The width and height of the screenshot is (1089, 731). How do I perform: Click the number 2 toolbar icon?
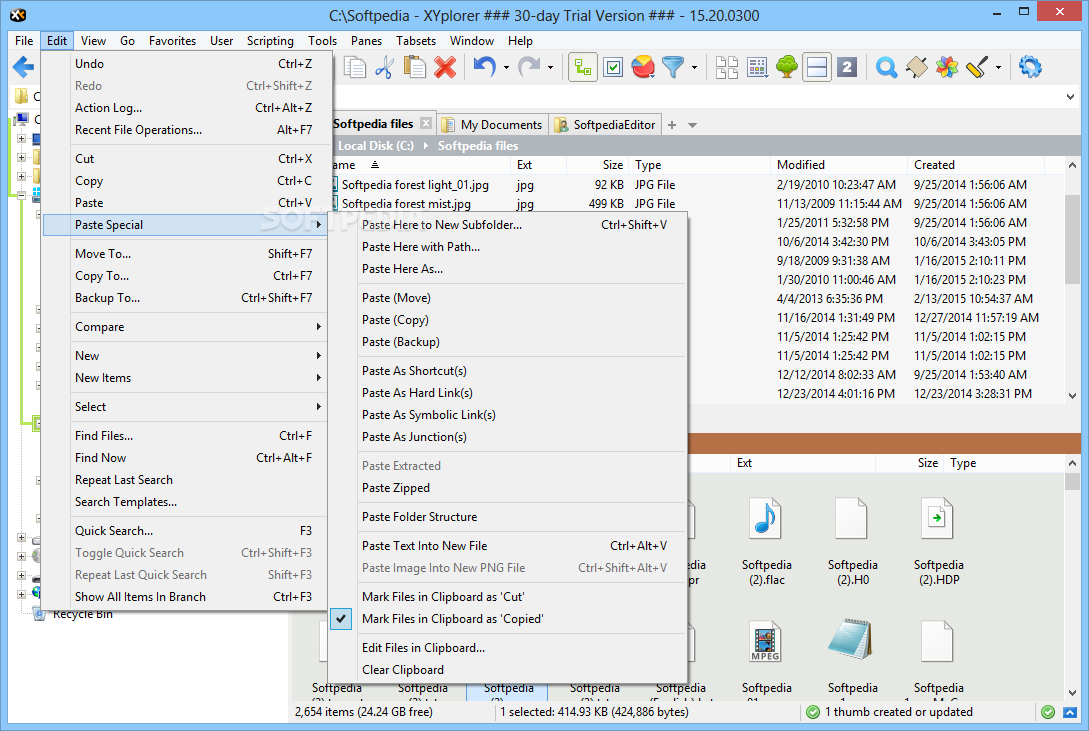pos(847,67)
